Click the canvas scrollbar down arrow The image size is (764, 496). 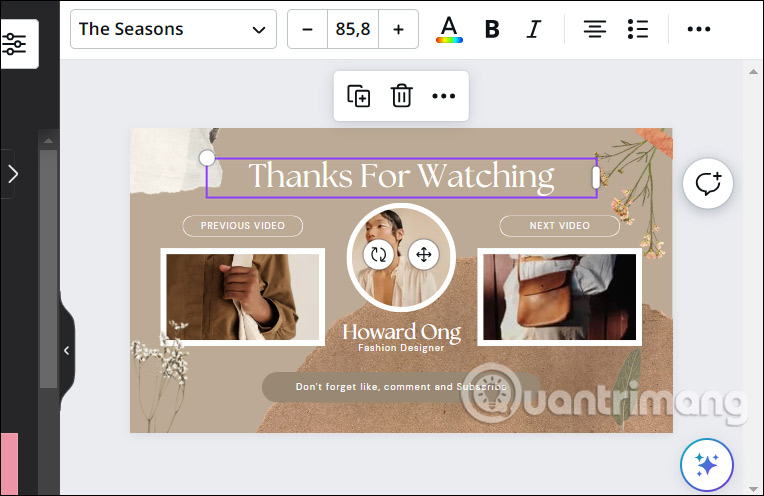click(753, 489)
